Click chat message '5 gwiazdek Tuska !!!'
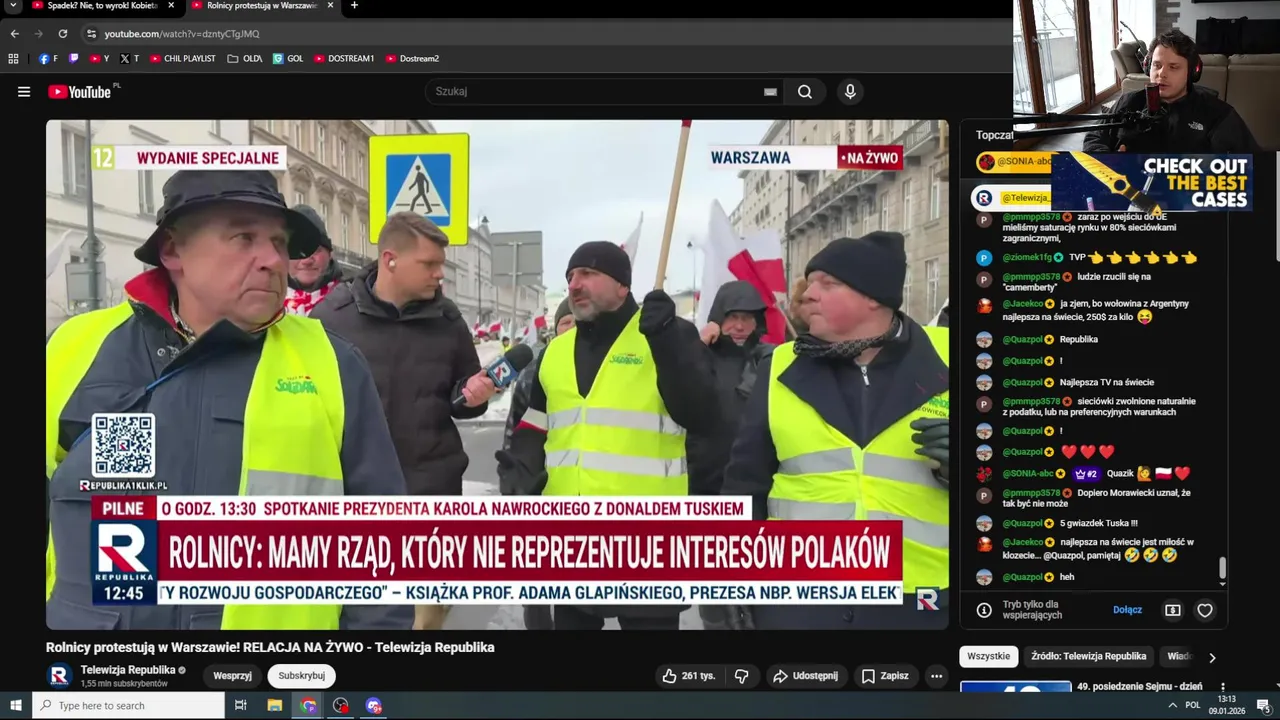Image resolution: width=1280 pixels, height=720 pixels. (1098, 523)
